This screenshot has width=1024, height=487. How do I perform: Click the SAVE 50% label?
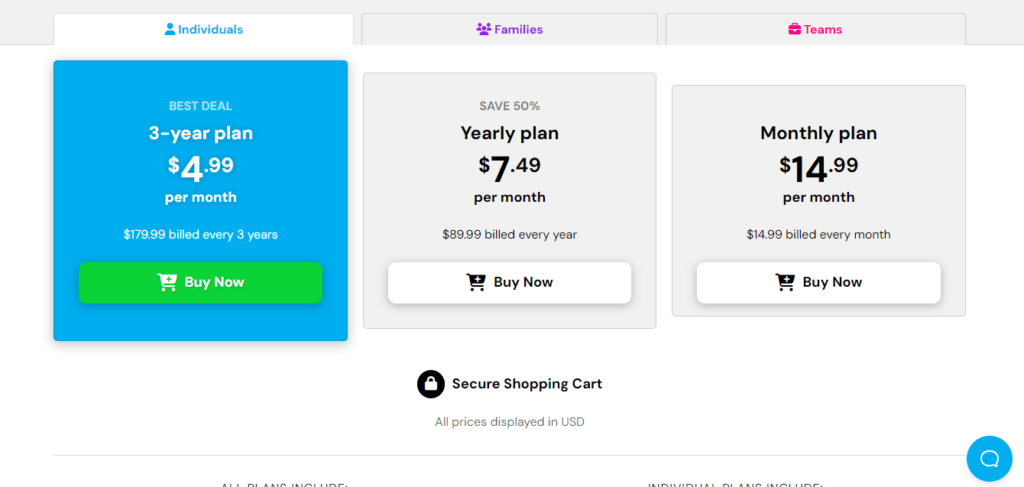[509, 106]
